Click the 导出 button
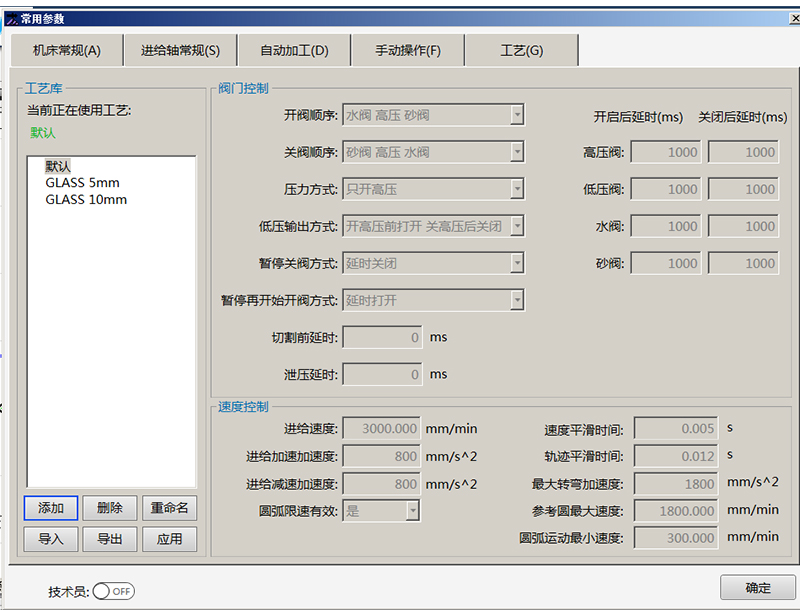 coord(110,539)
